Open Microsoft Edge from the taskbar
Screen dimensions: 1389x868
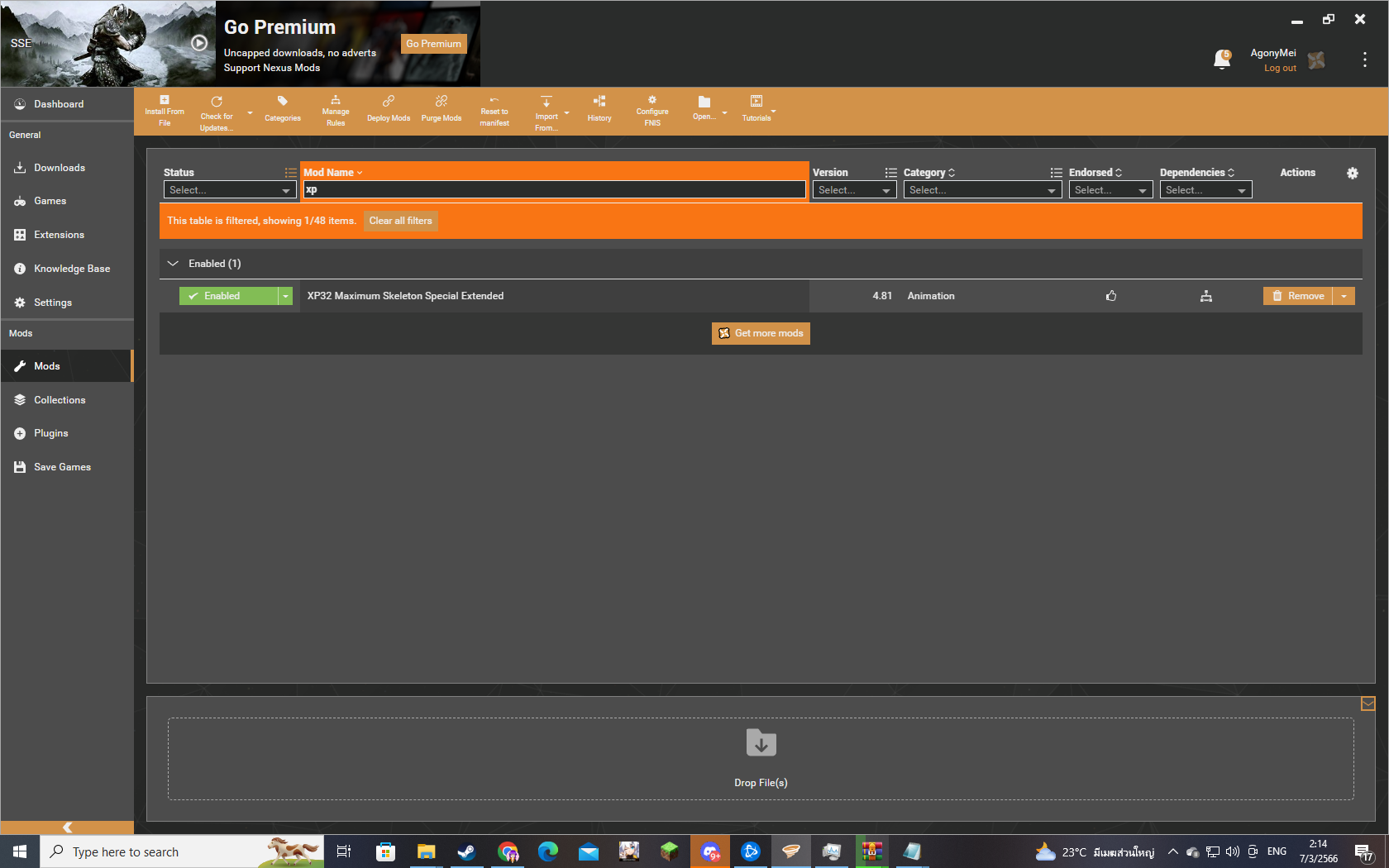548,851
